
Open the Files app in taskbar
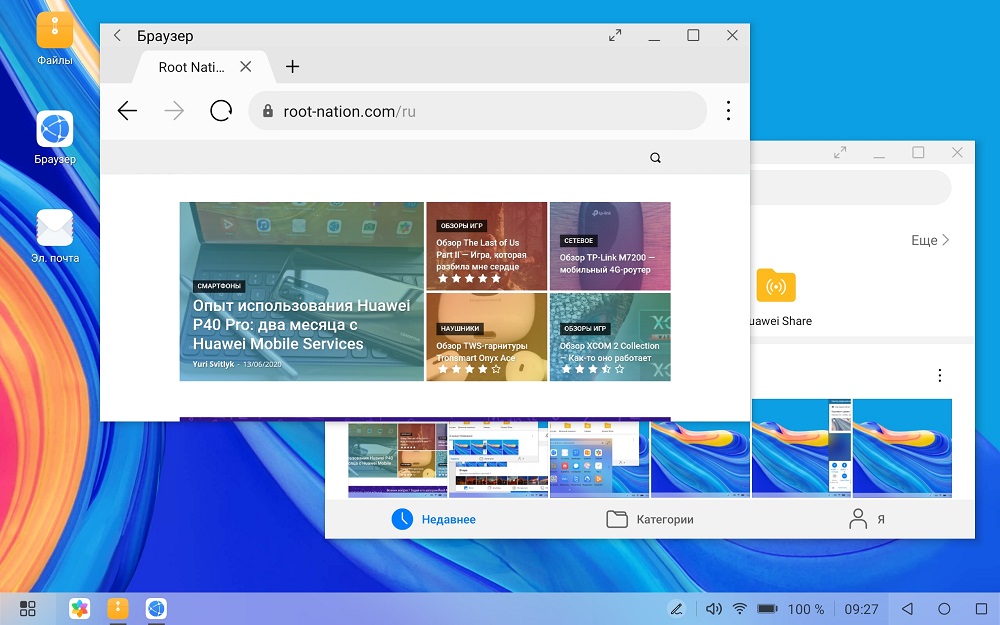click(117, 608)
